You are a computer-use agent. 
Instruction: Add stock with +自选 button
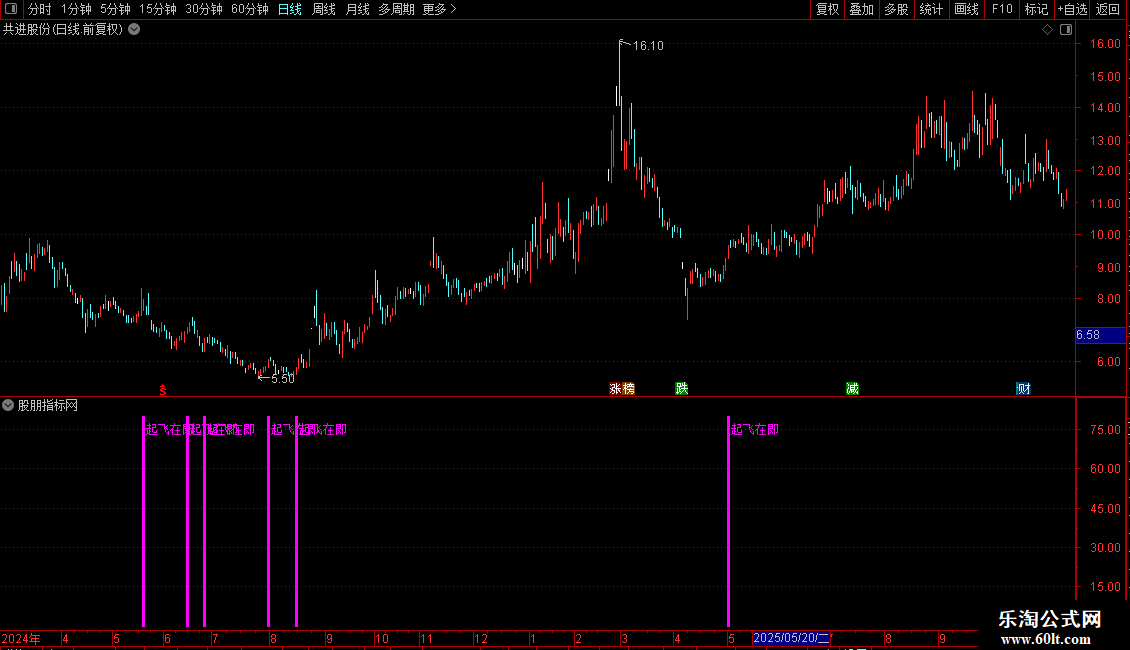[1072, 9]
